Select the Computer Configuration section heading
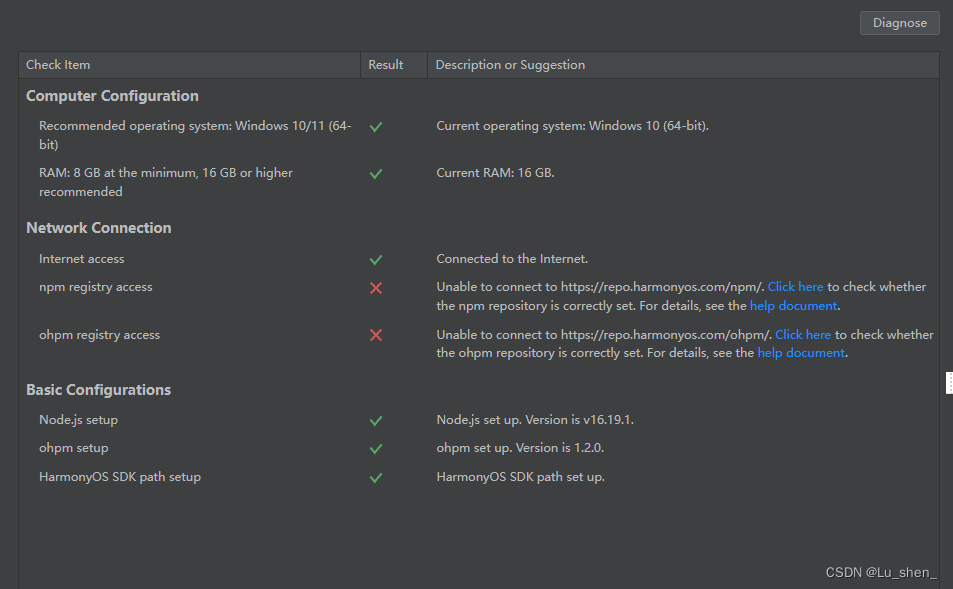 click(x=112, y=96)
